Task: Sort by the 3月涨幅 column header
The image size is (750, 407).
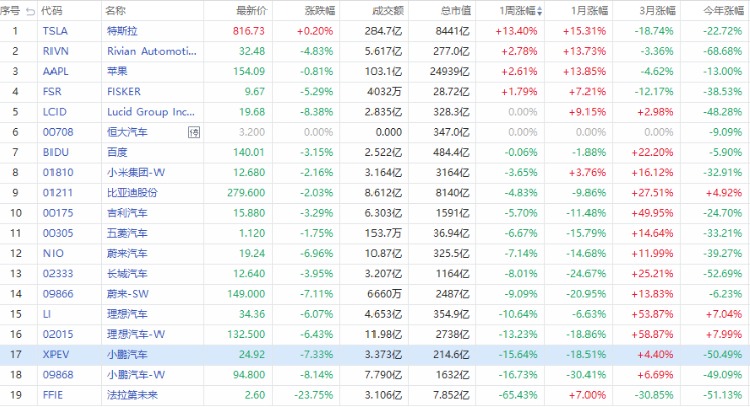Action: tap(657, 11)
